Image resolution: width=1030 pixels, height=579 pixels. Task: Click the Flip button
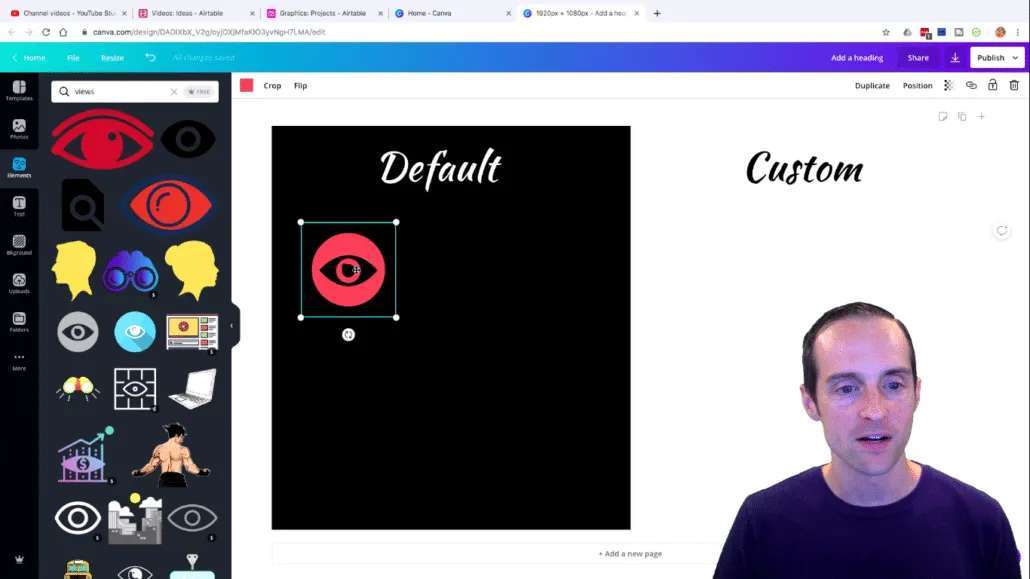pyautogui.click(x=300, y=85)
